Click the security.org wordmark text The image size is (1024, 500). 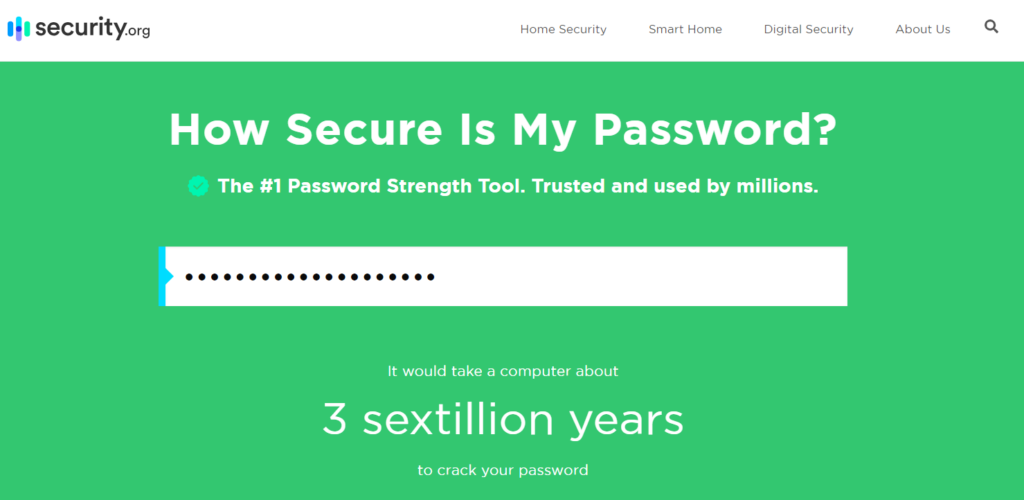point(80,28)
